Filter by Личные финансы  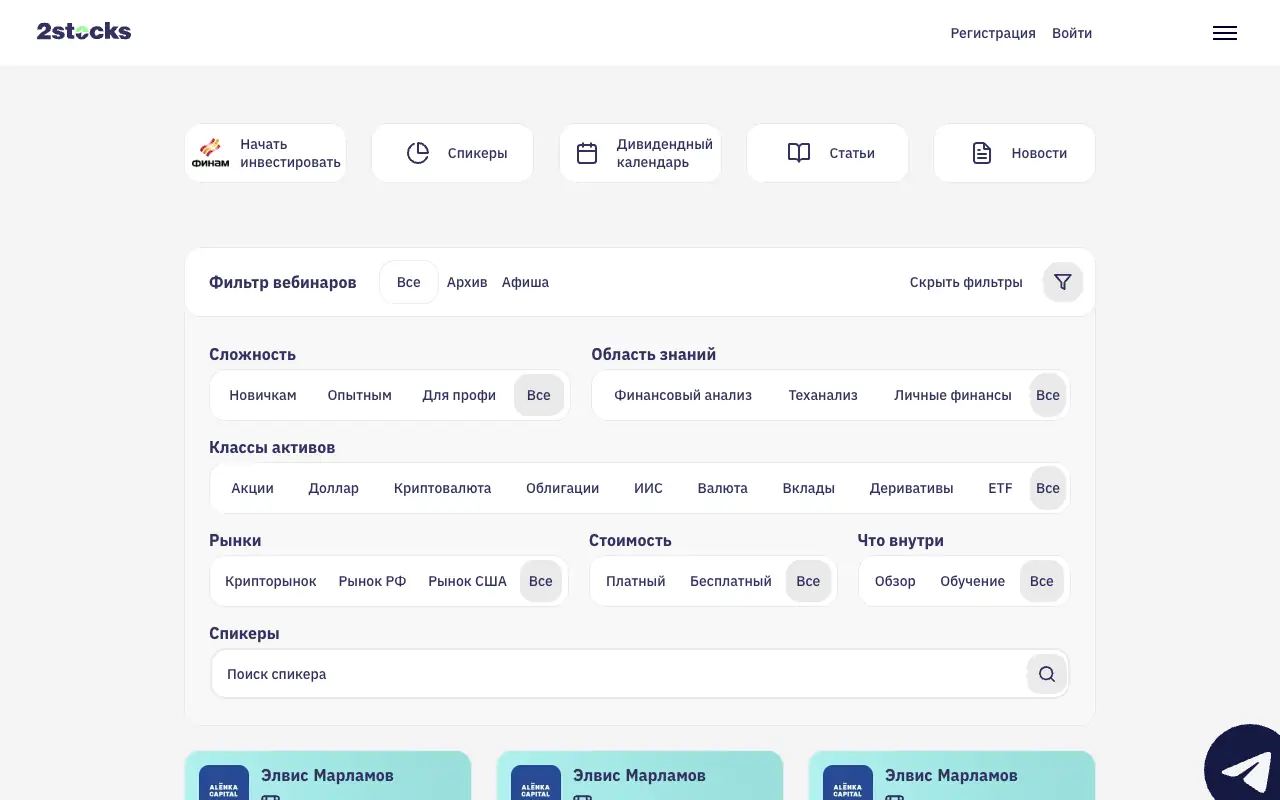coord(953,395)
